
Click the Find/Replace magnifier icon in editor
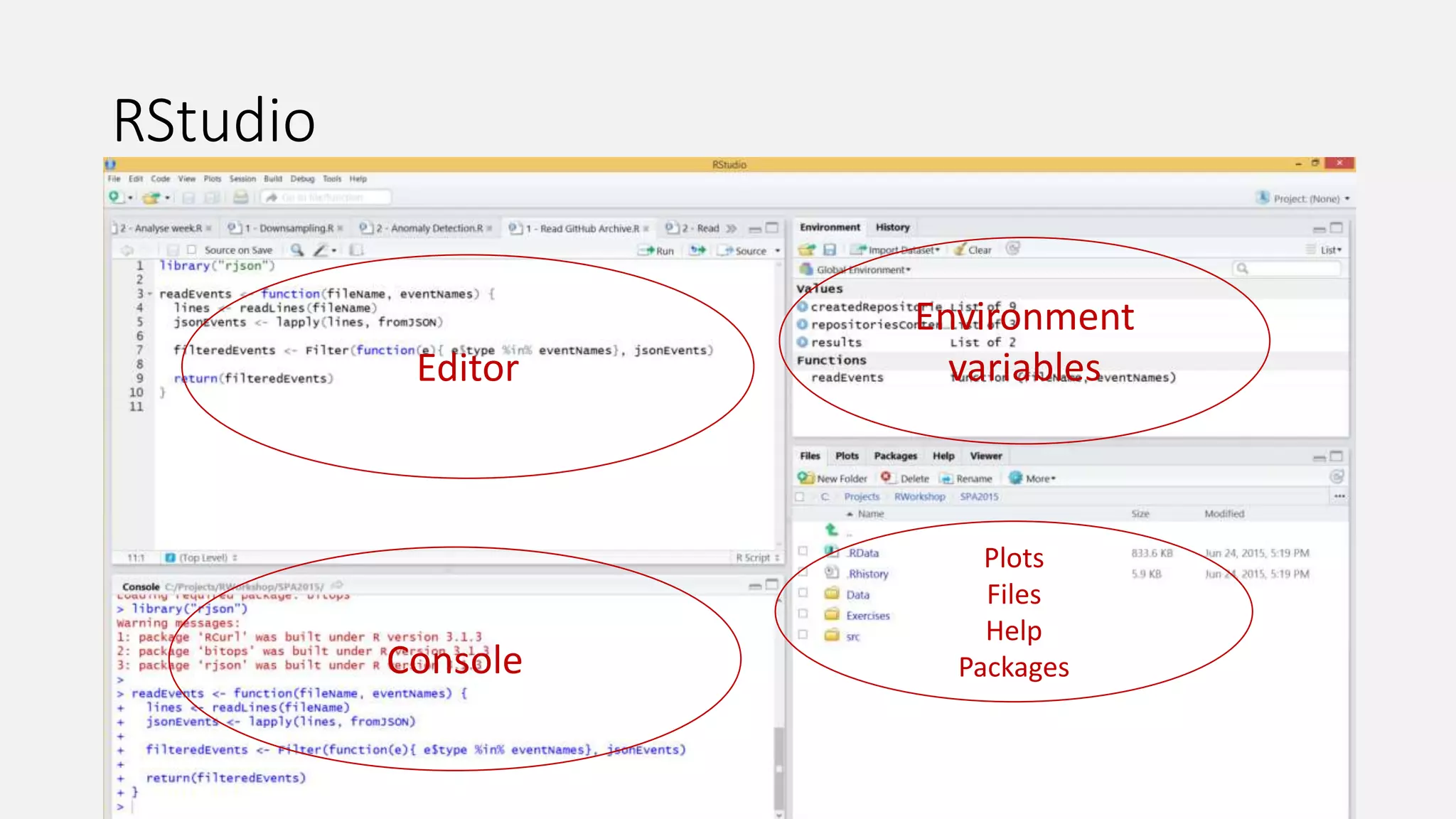297,250
